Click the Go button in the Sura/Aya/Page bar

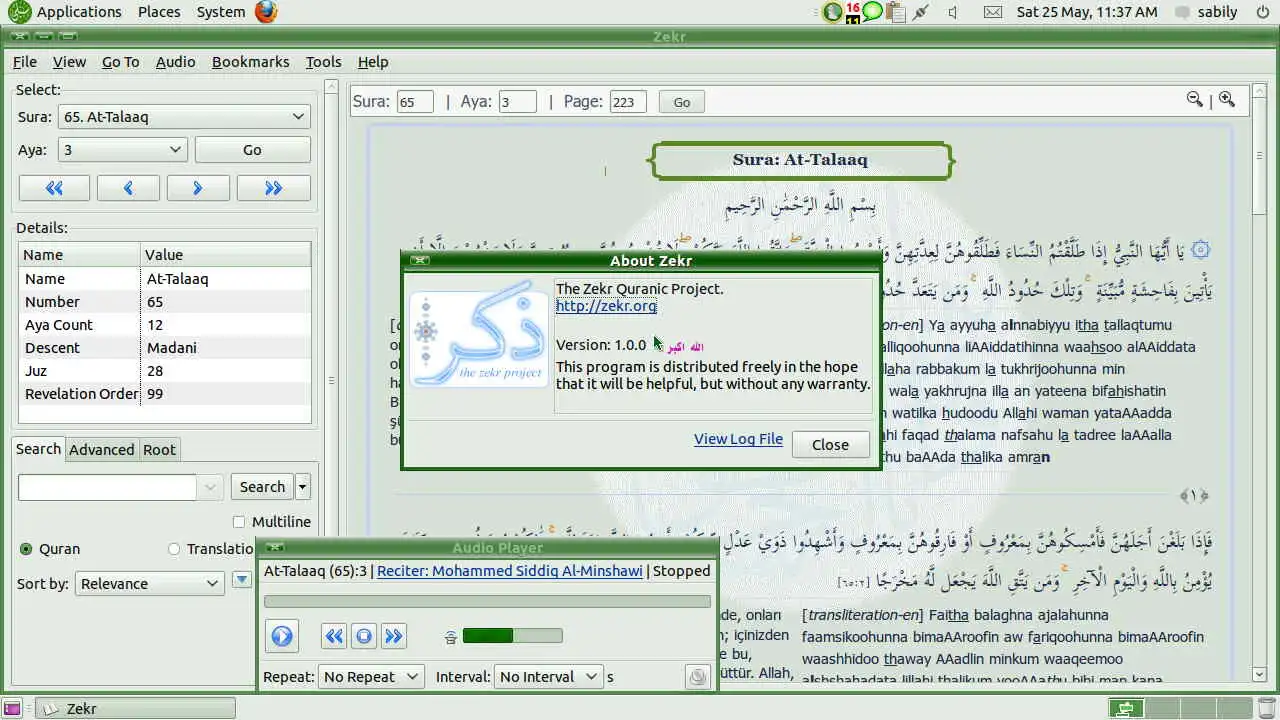682,102
